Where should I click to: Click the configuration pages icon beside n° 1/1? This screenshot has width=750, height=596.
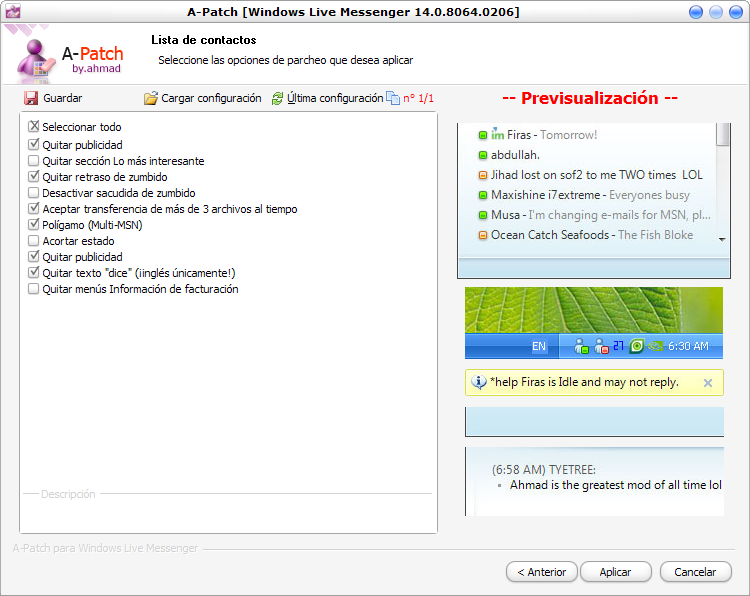coord(393,98)
